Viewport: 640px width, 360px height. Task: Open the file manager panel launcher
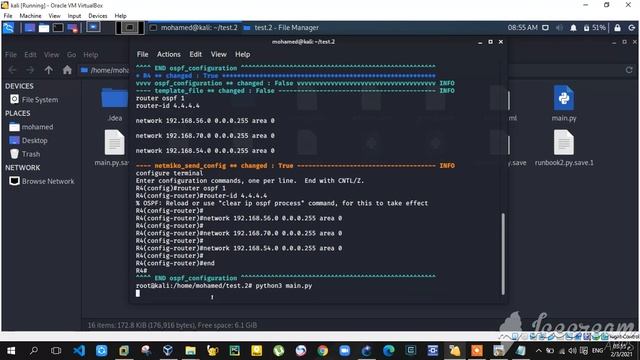[44, 28]
